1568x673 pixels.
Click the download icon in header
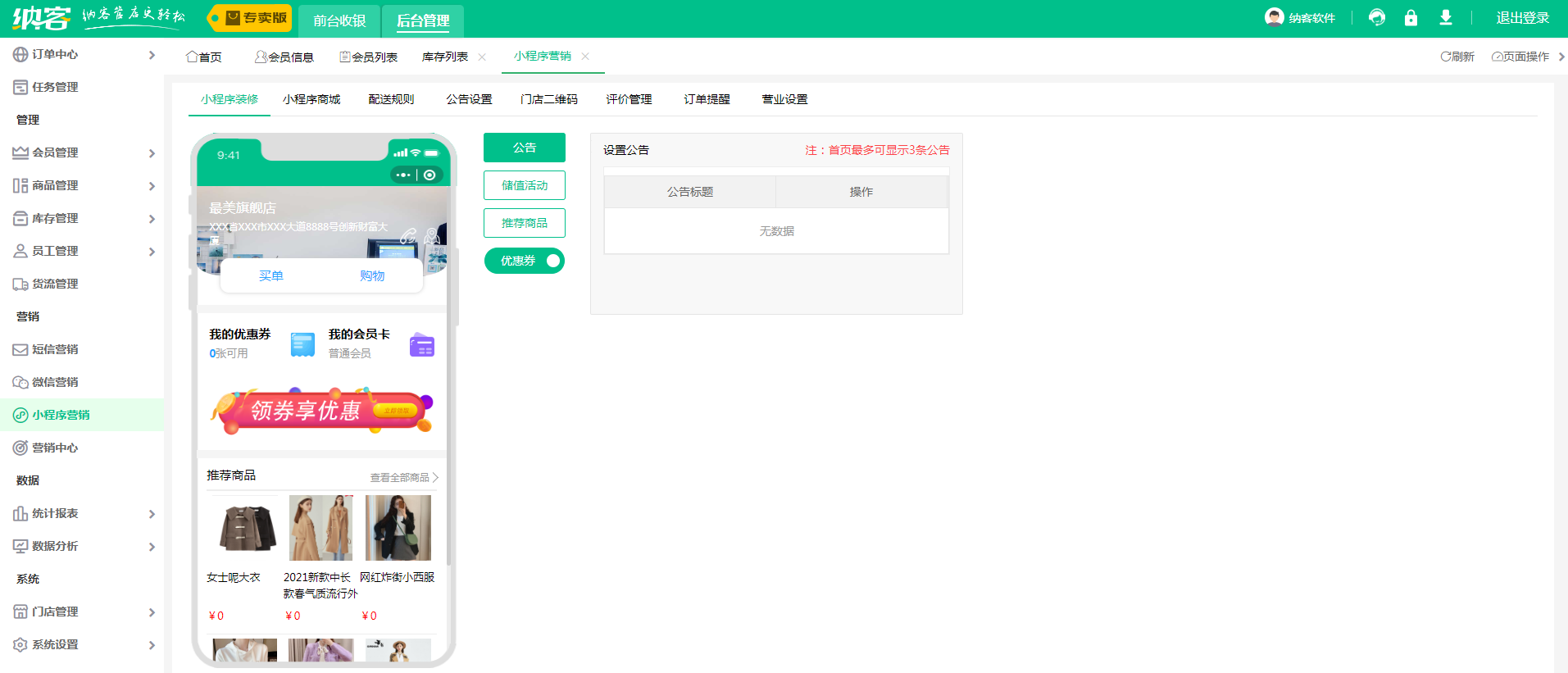point(1446,17)
